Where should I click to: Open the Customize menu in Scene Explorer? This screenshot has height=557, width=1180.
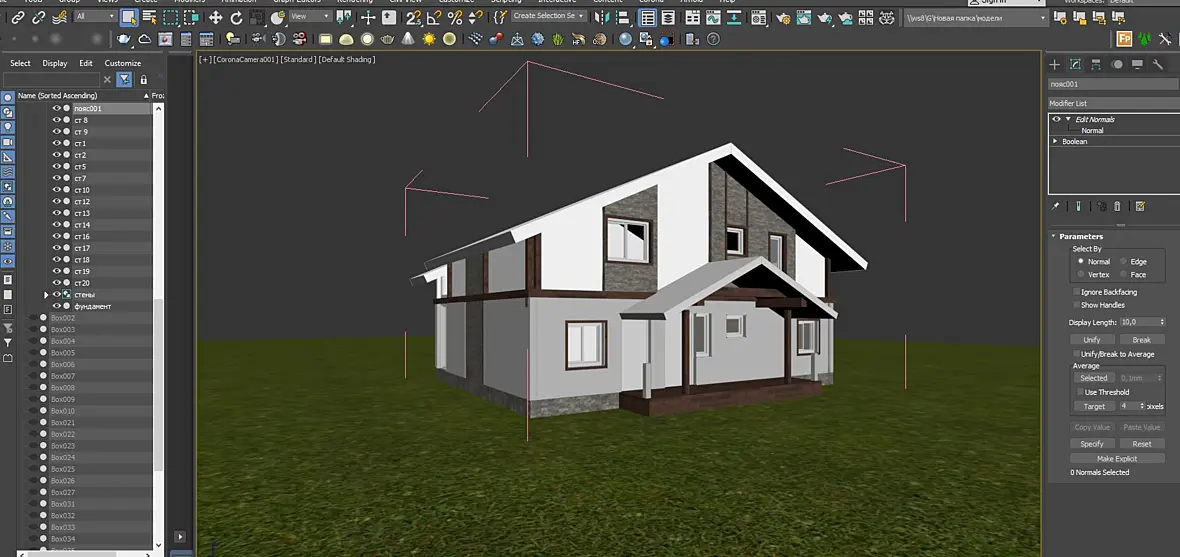[123, 63]
